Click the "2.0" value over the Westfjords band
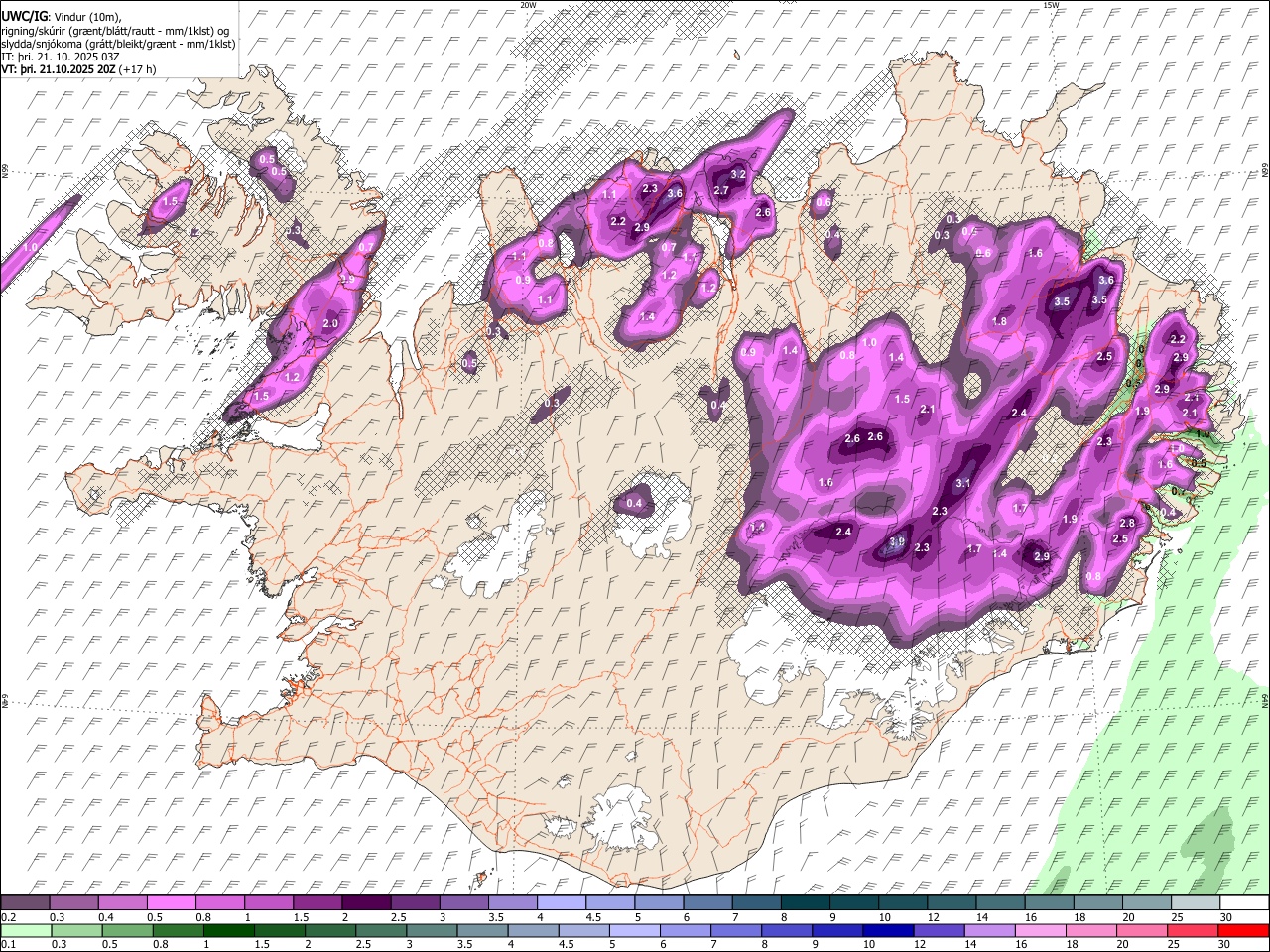 click(x=330, y=323)
